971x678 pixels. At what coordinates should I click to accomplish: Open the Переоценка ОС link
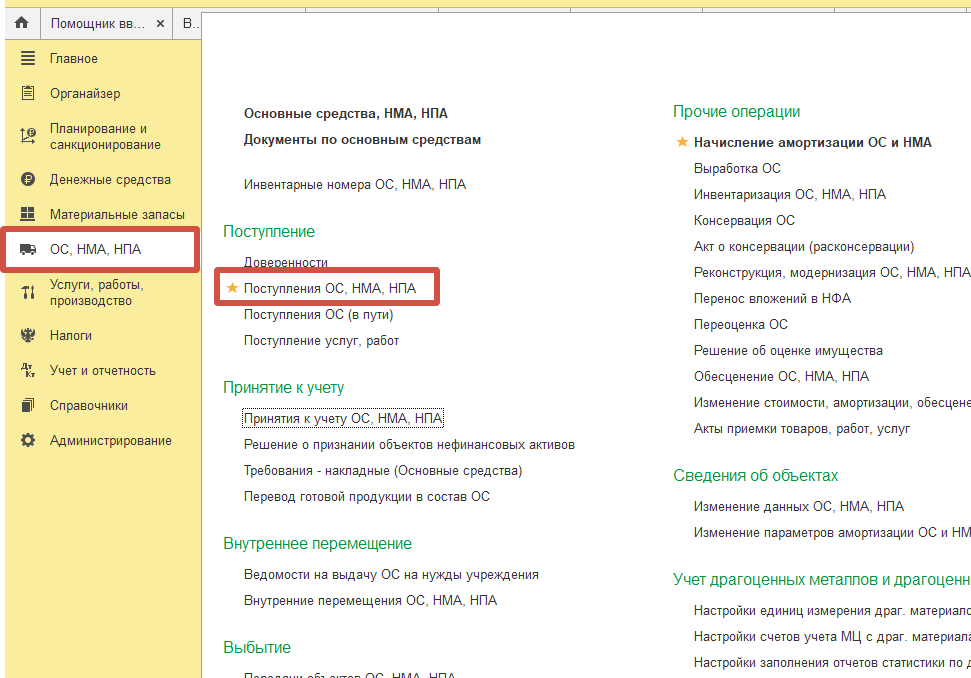point(741,324)
